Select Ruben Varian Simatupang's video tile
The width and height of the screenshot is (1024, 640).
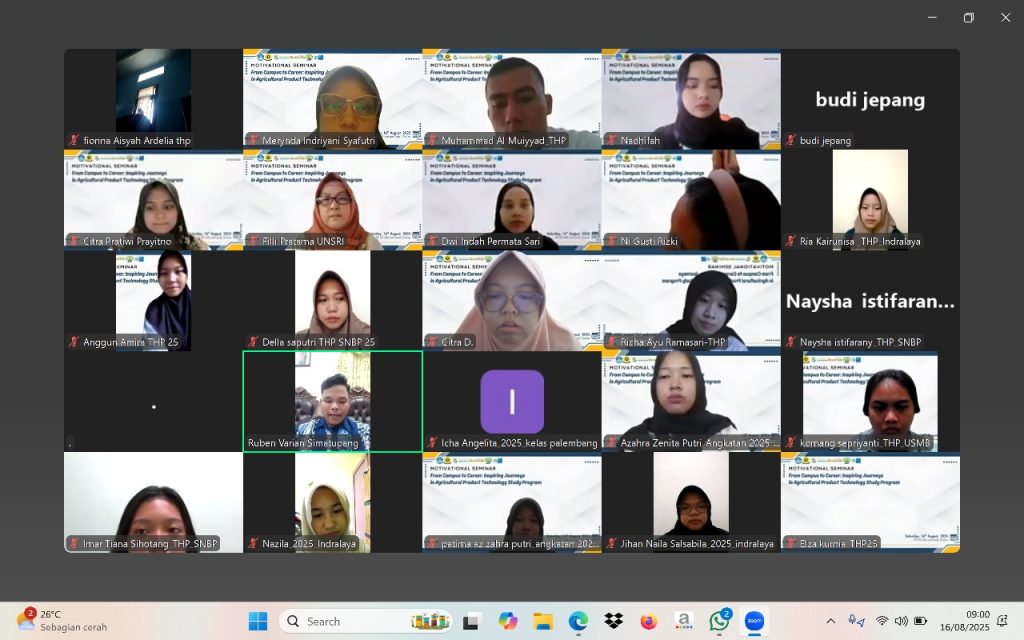point(332,401)
